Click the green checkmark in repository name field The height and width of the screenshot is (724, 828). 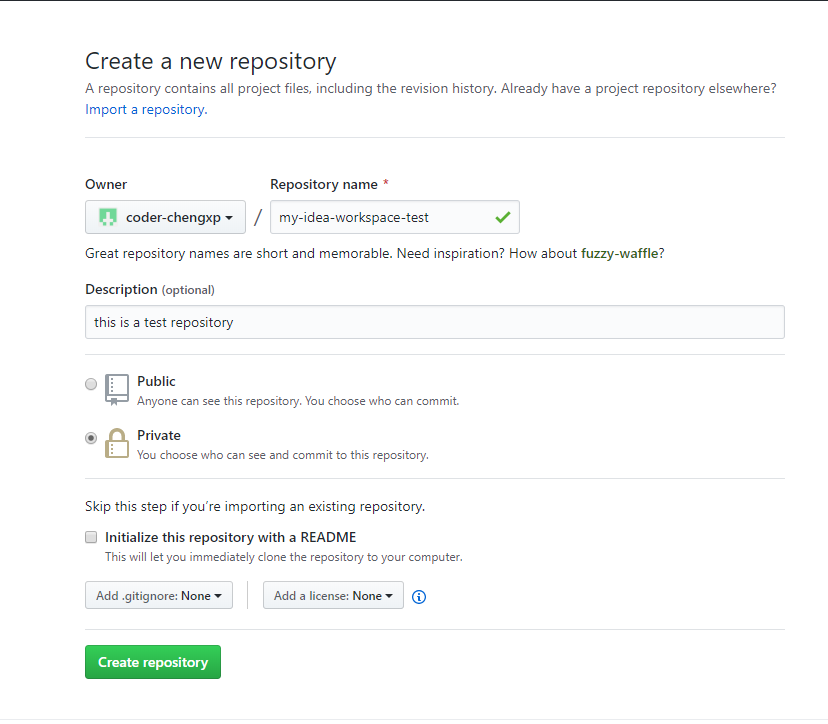click(503, 217)
